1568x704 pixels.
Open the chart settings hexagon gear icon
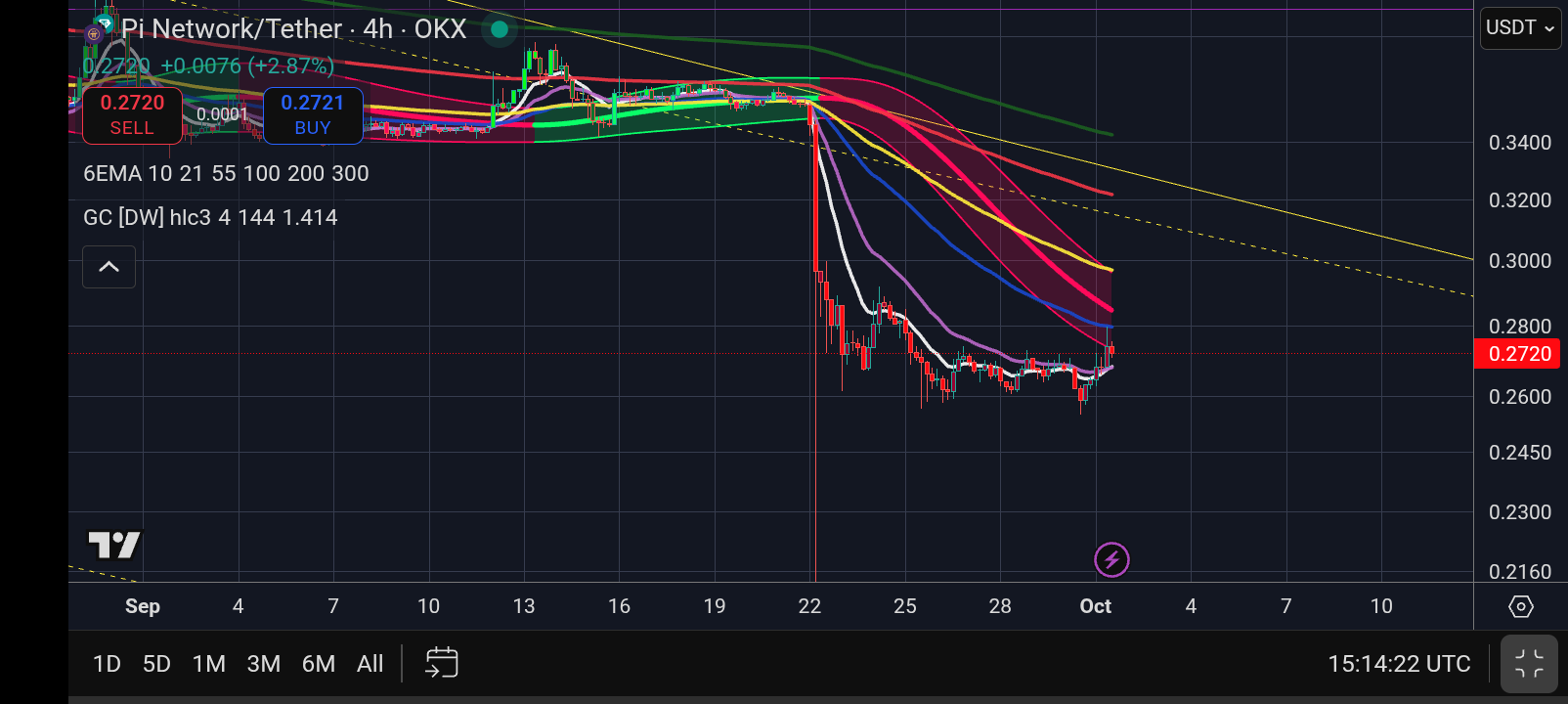1521,606
